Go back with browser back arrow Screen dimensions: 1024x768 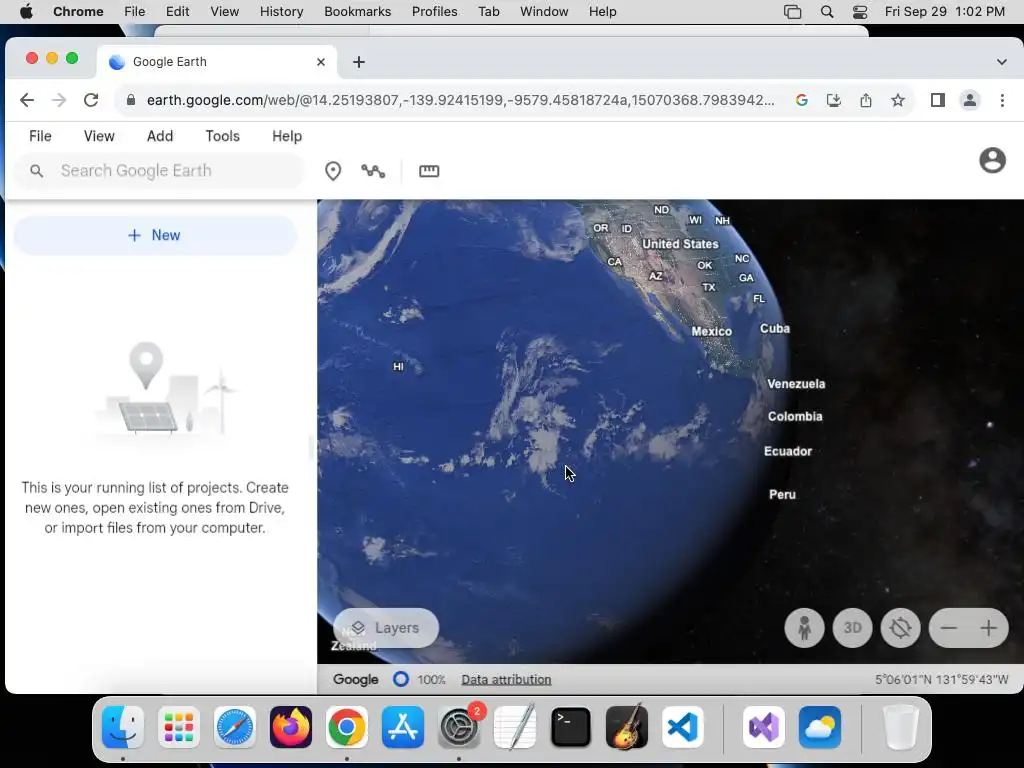coord(27,100)
